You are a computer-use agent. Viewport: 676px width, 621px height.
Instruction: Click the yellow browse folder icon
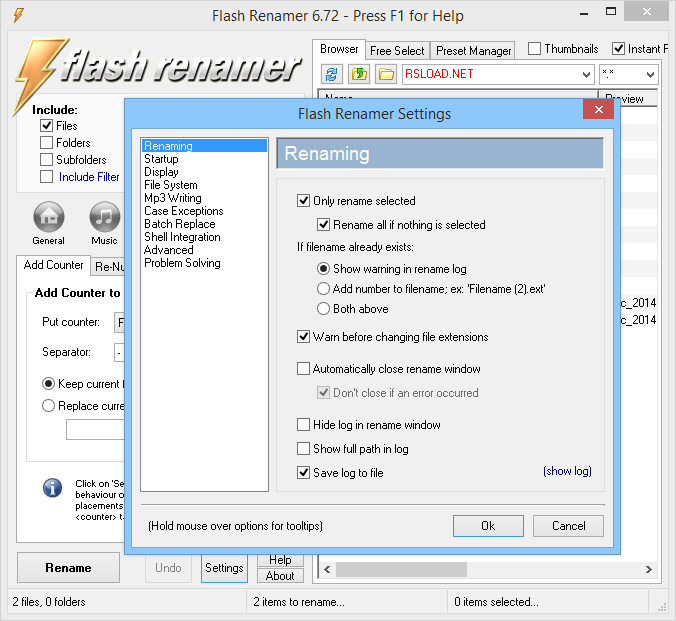pyautogui.click(x=386, y=75)
